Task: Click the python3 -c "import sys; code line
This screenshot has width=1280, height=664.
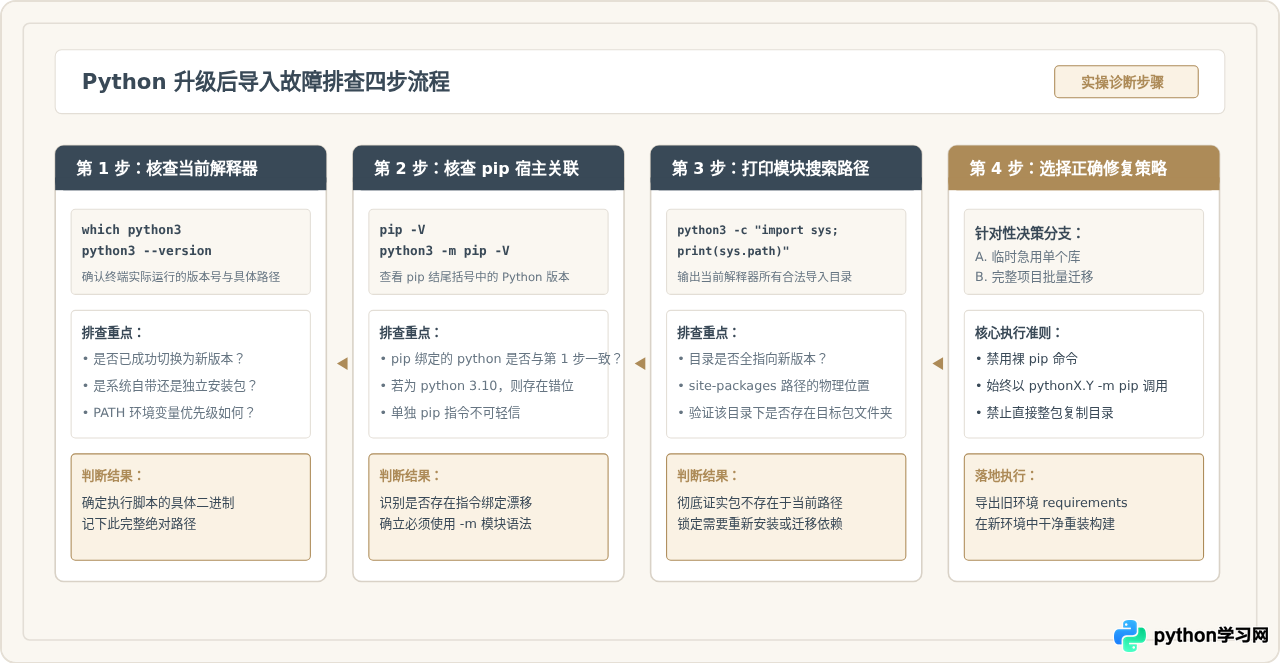Action: click(x=758, y=230)
